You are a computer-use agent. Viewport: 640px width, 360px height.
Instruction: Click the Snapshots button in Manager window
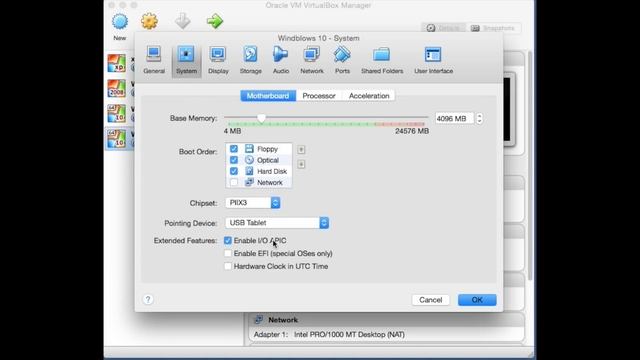click(493, 28)
